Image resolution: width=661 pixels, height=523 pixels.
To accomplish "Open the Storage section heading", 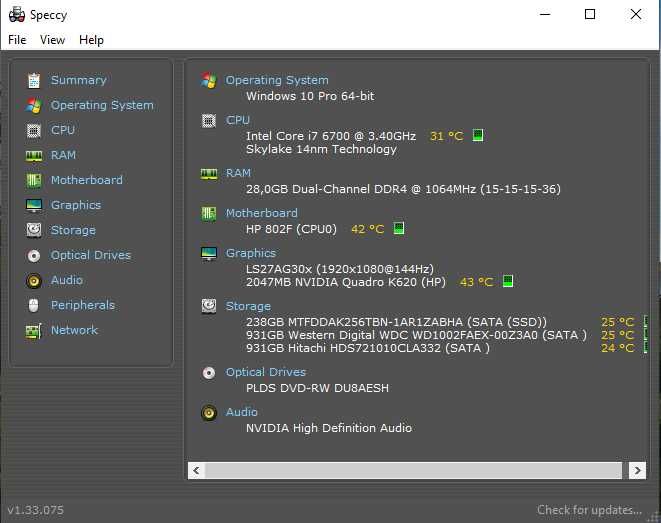I will (248, 306).
